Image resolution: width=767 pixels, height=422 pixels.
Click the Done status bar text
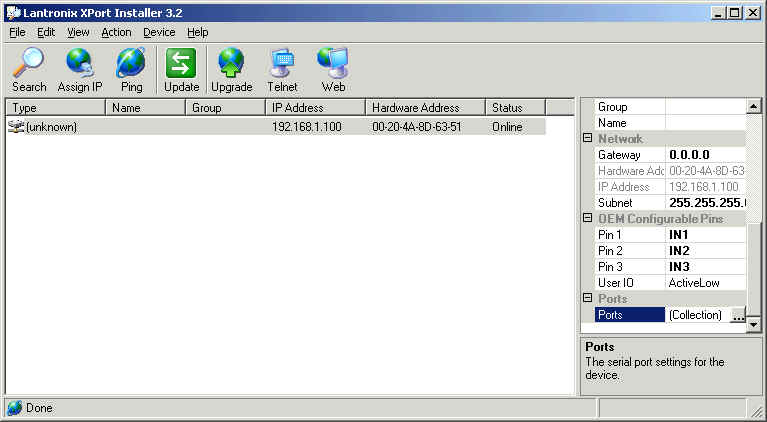point(39,408)
